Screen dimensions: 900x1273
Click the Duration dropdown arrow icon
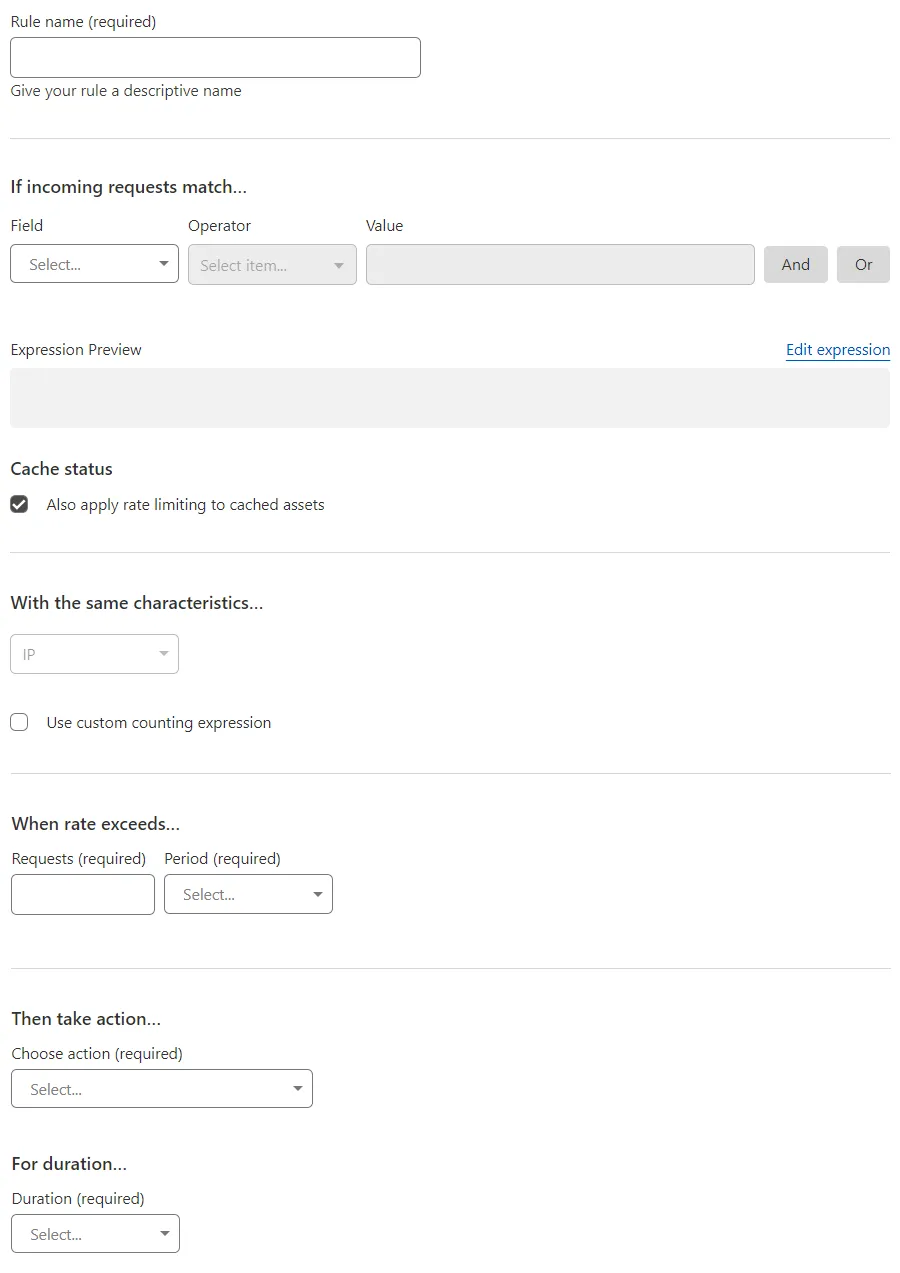(x=163, y=1233)
